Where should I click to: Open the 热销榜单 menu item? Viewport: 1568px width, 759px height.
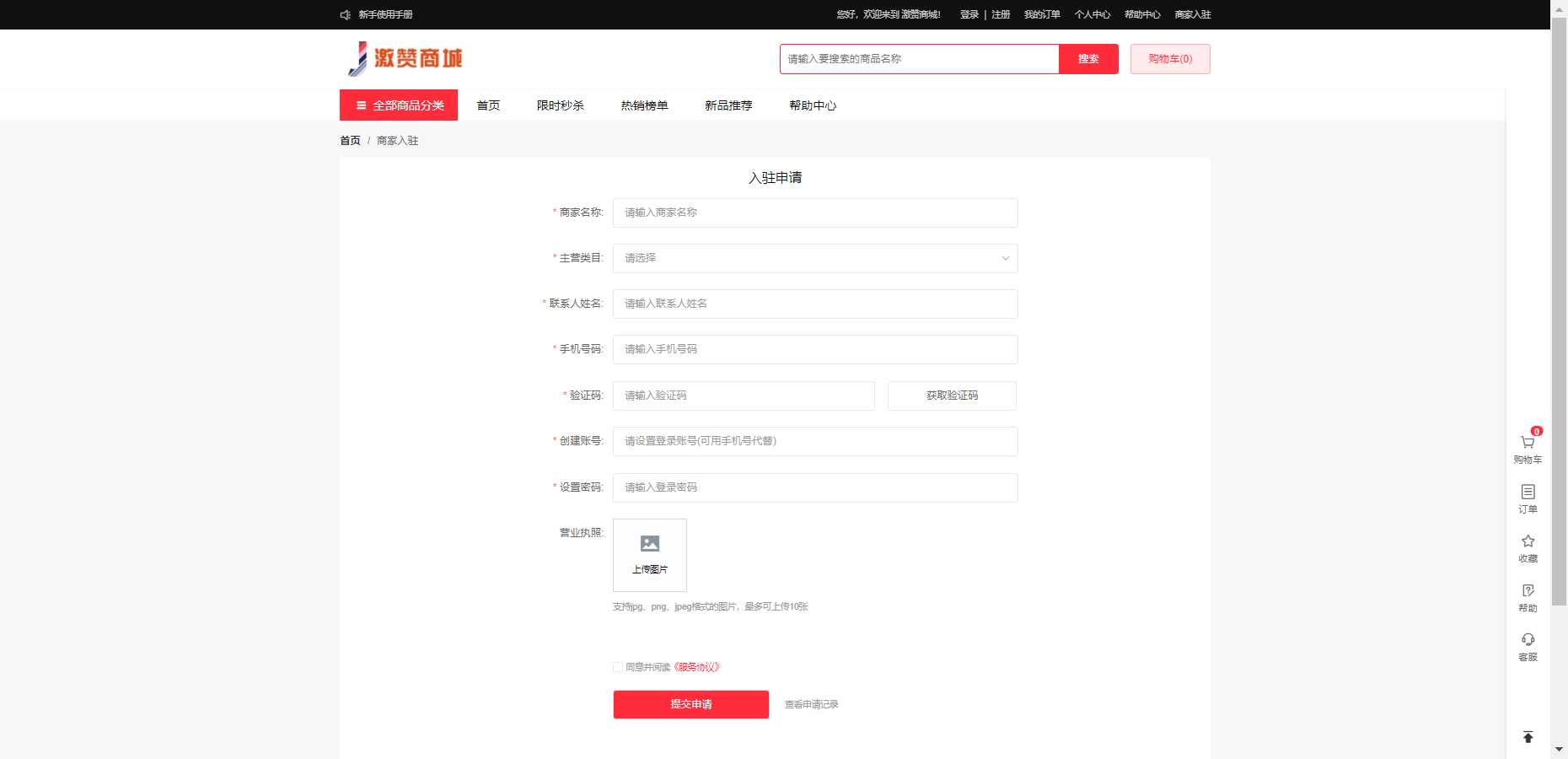click(644, 105)
